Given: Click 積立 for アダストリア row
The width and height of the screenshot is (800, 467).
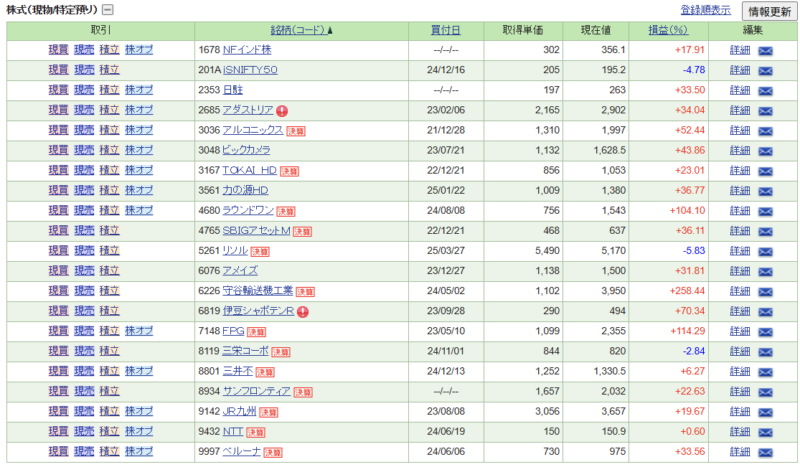Looking at the screenshot, I should tap(109, 110).
